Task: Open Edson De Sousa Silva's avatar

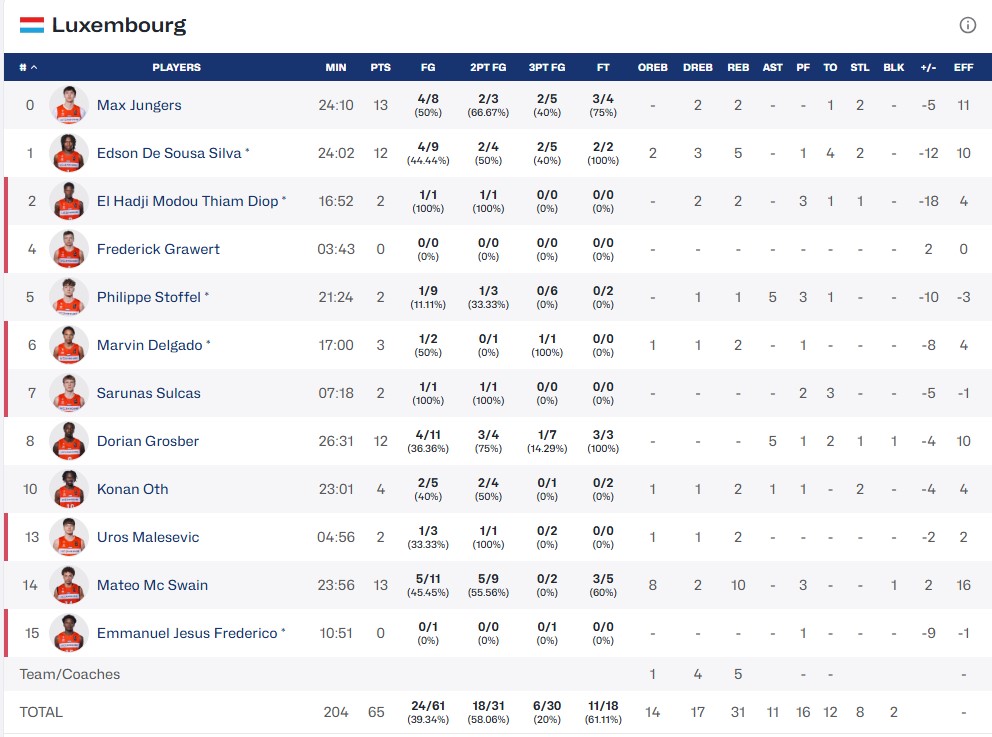Action: (68, 153)
